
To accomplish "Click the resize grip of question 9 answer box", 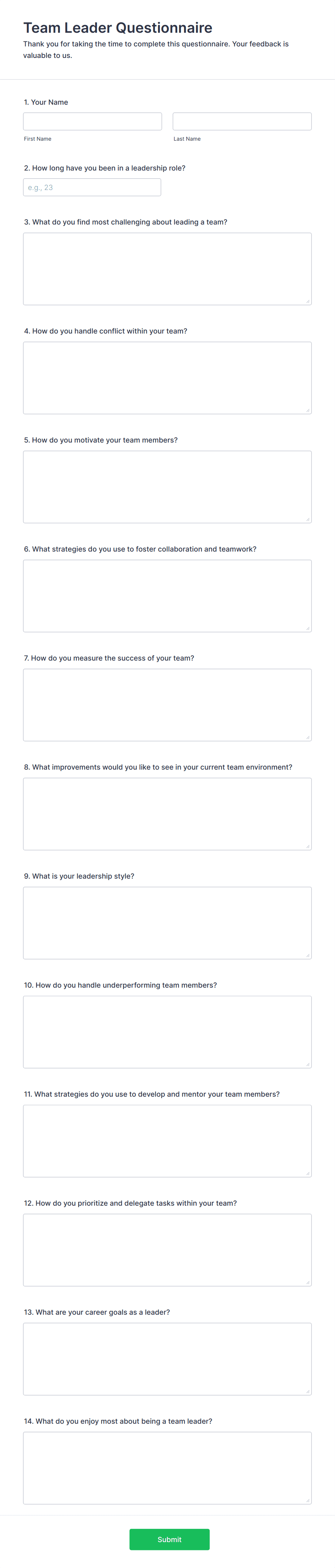I will coord(309,956).
